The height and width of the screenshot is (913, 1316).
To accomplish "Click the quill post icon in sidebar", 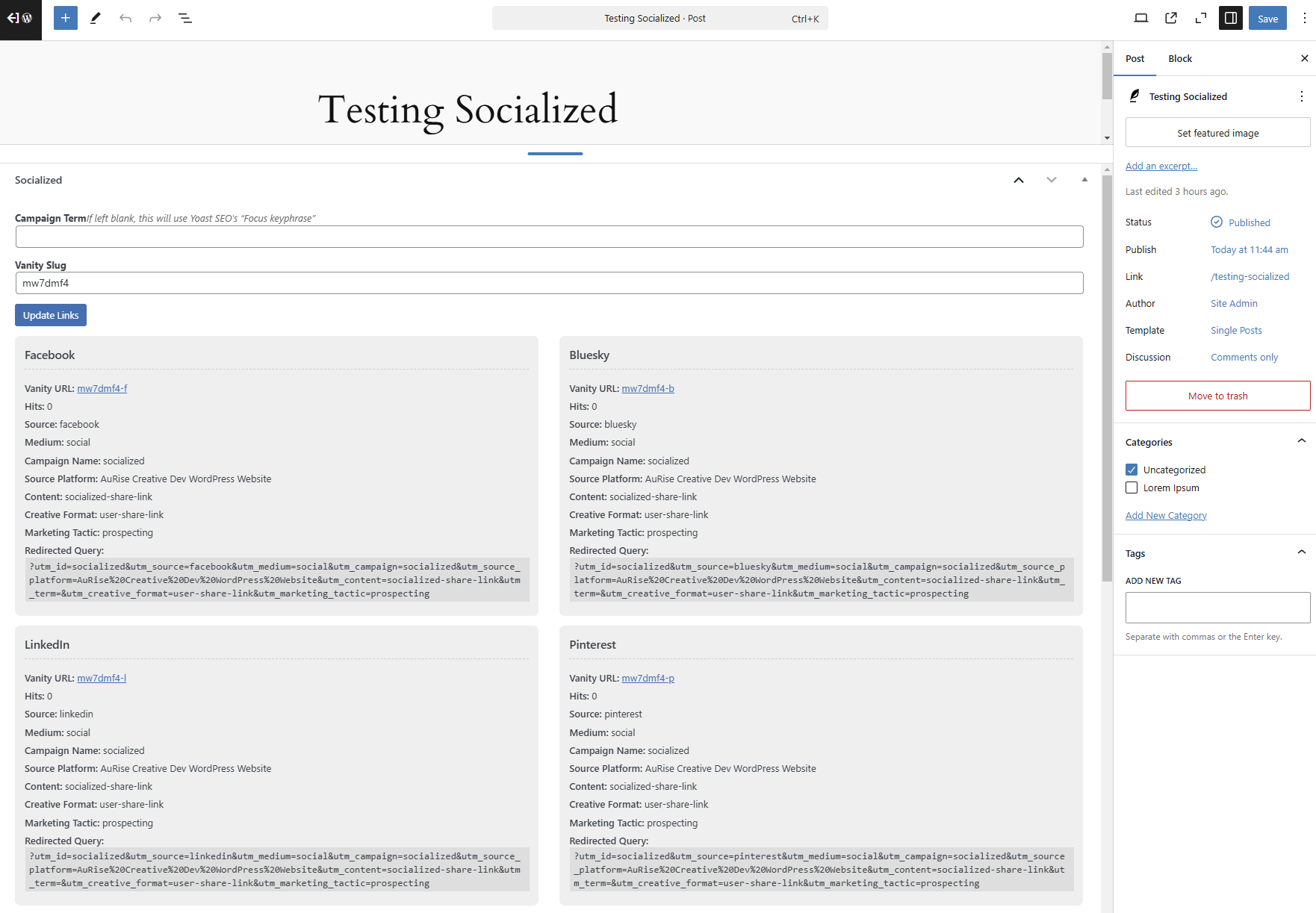I will [x=1135, y=96].
